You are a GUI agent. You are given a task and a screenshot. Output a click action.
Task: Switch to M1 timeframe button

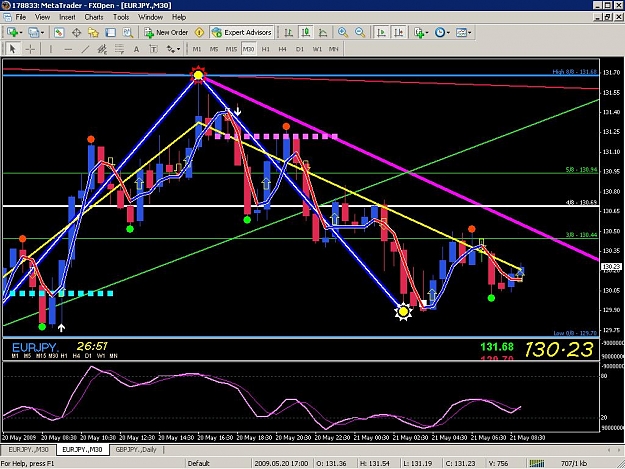[197, 49]
